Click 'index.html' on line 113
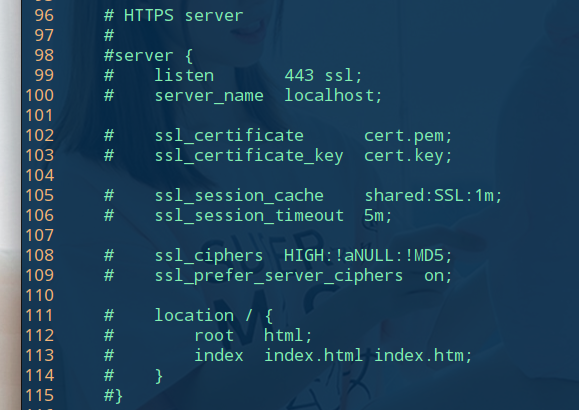Viewport: 579px width, 410px height. (x=313, y=355)
